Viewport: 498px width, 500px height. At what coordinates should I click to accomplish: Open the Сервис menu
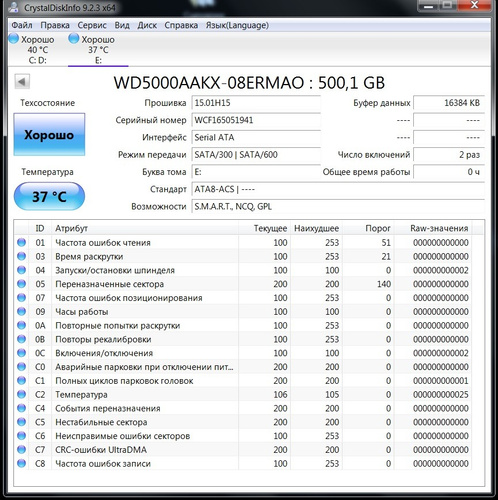pyautogui.click(x=92, y=25)
